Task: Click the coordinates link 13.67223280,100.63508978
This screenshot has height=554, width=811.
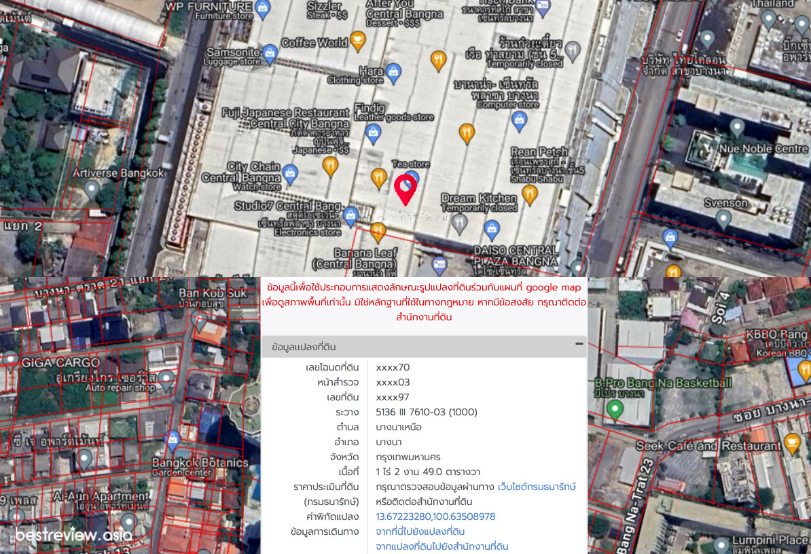Action: 435,516
